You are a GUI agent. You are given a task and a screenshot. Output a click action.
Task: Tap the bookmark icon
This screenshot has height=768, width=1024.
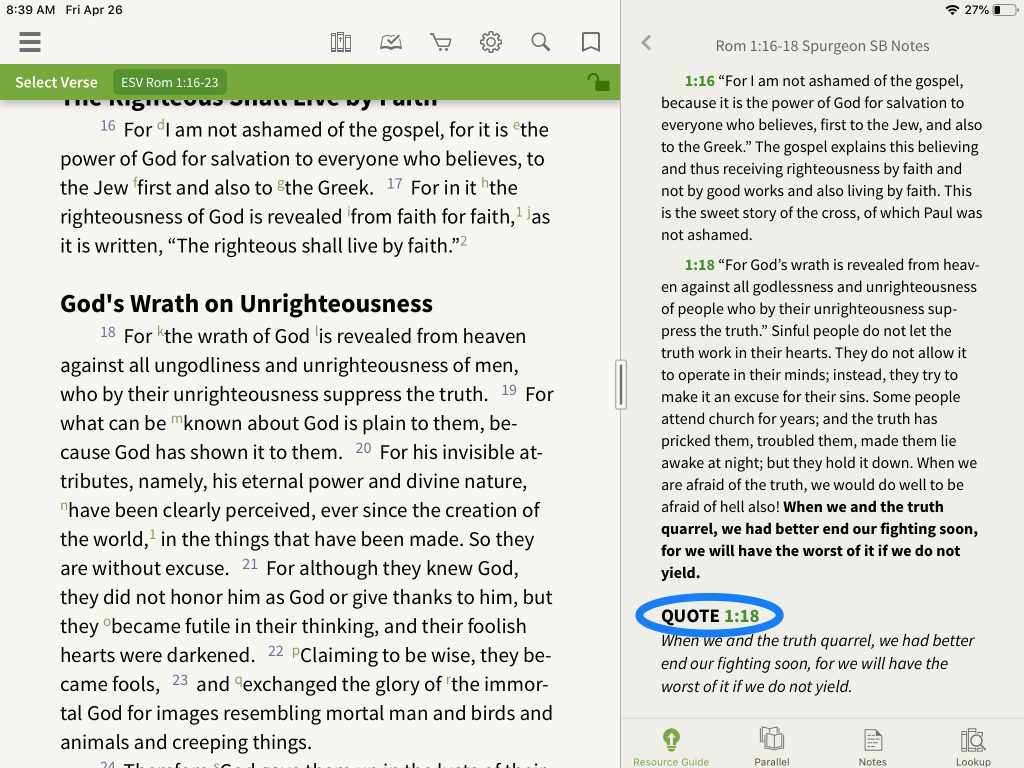(590, 42)
